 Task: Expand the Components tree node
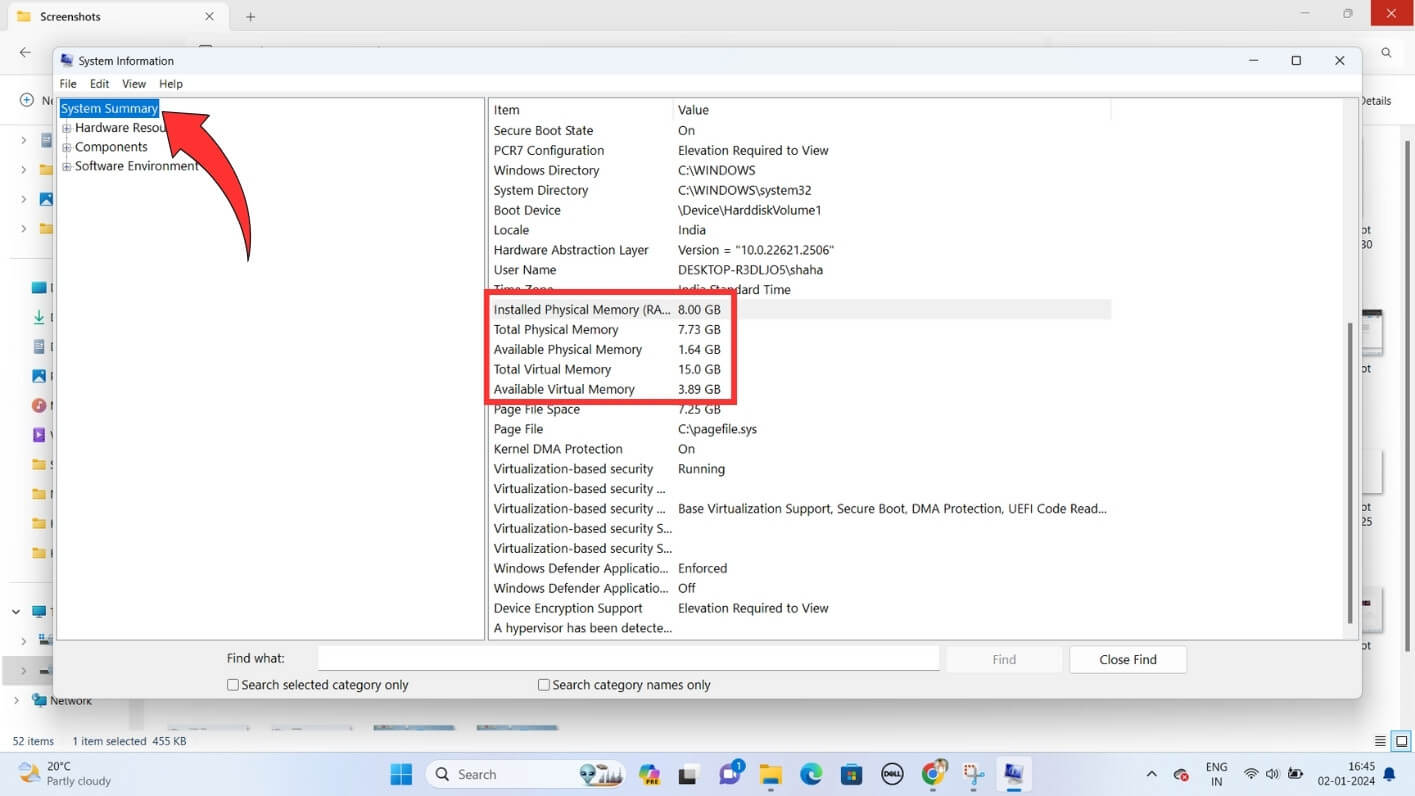[x=68, y=146]
